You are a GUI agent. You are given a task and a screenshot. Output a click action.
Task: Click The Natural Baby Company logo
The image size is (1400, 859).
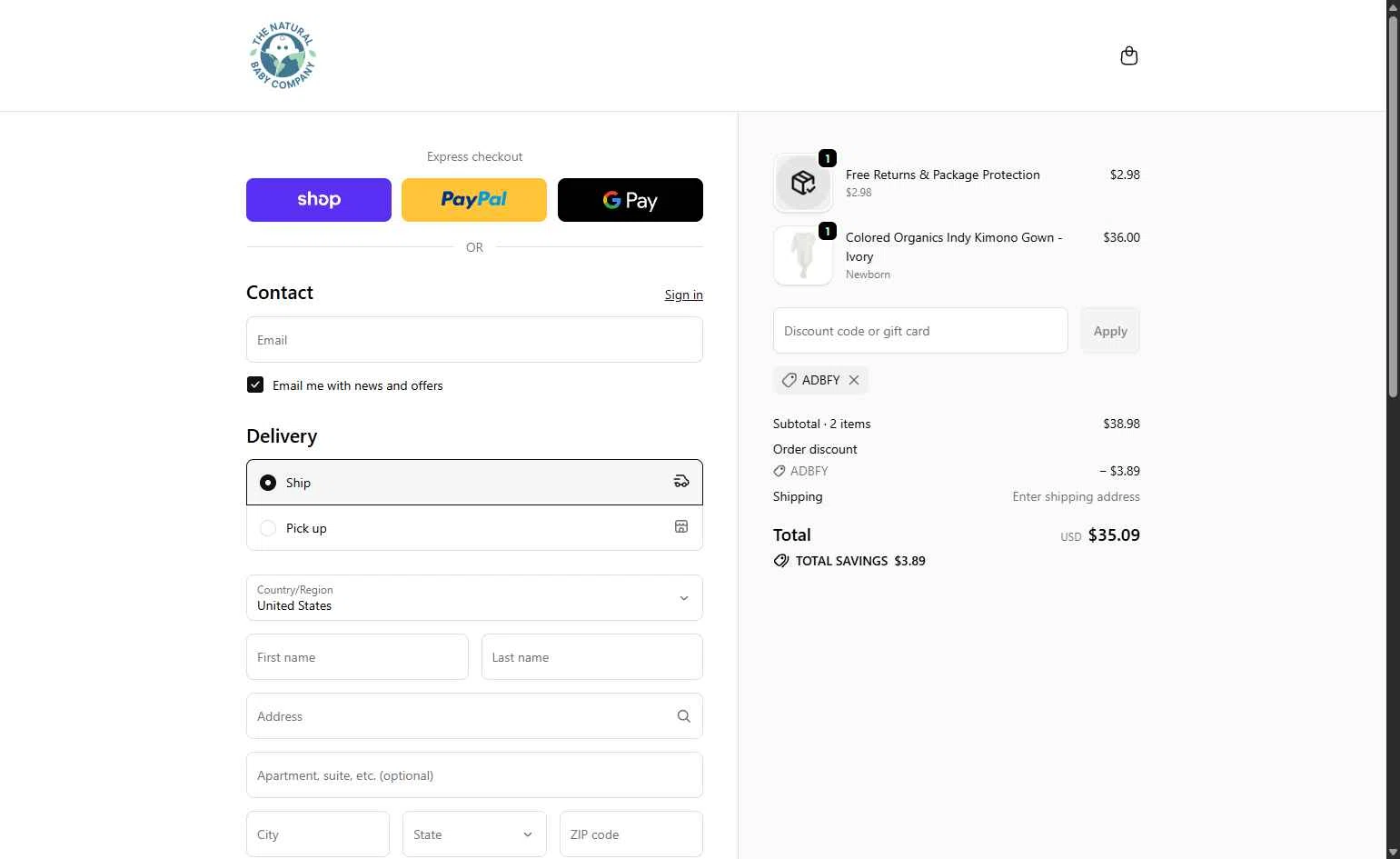(x=283, y=55)
